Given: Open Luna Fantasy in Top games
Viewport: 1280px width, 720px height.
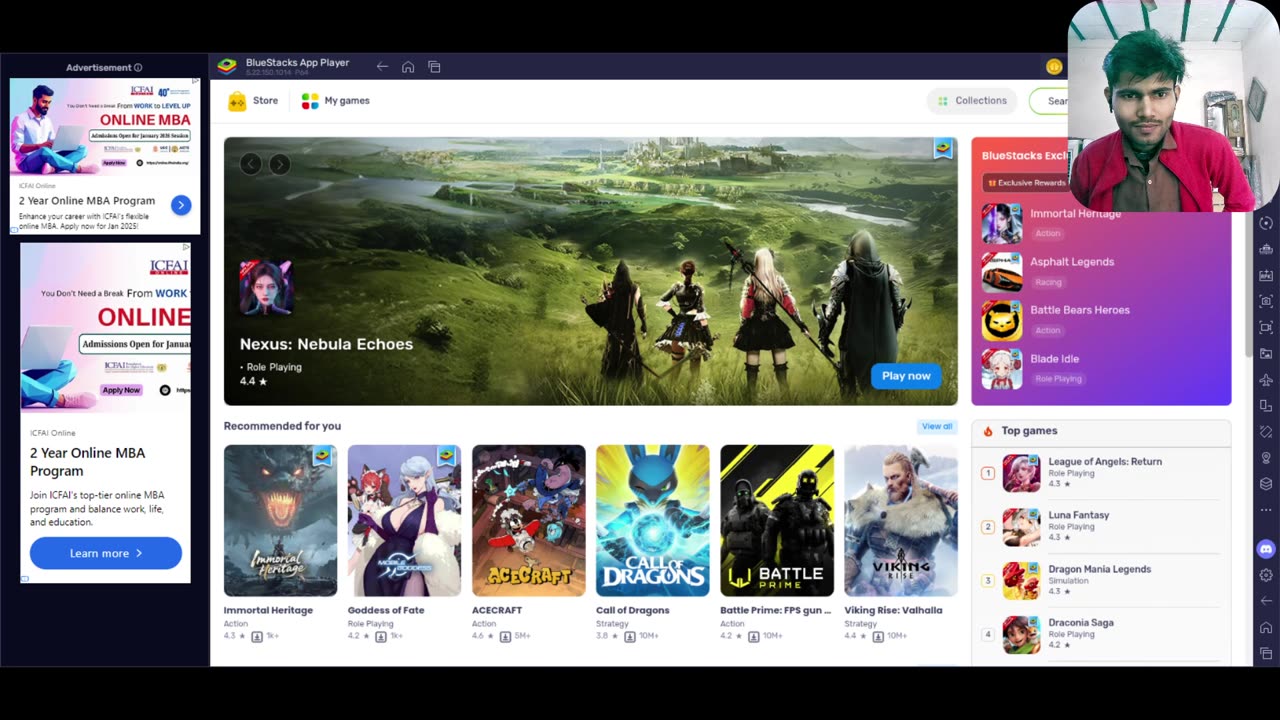Looking at the screenshot, I should point(1100,527).
